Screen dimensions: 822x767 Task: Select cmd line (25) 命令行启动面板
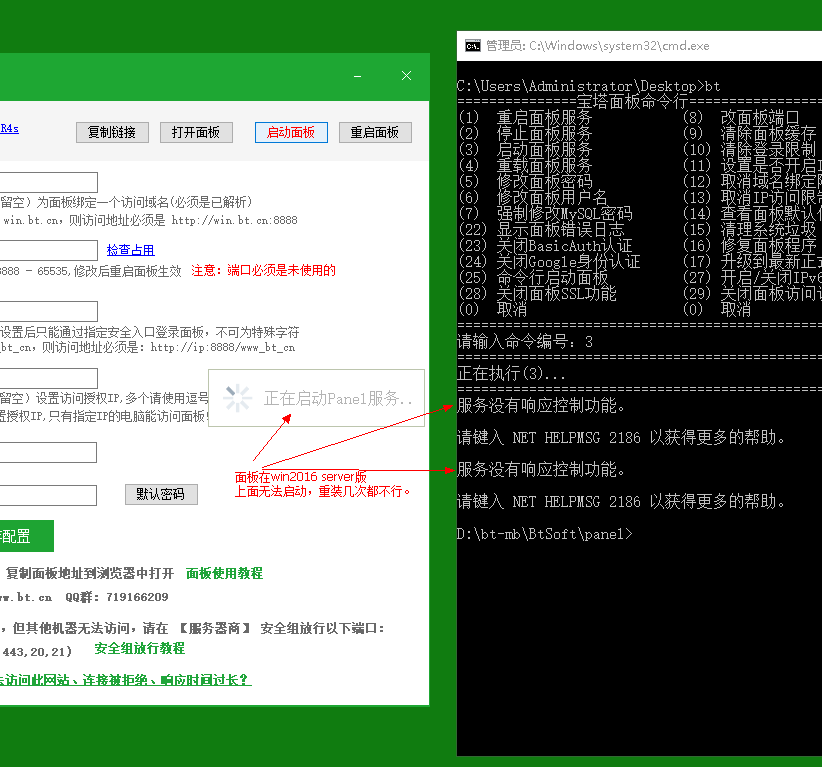click(533, 278)
